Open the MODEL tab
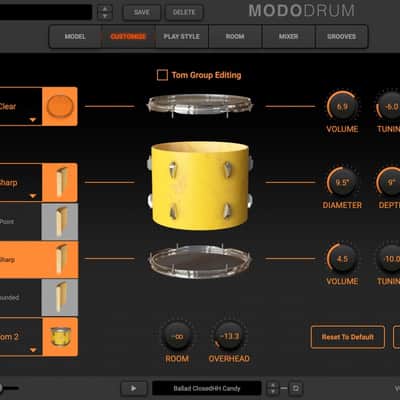This screenshot has width=400, height=400. pos(75,36)
